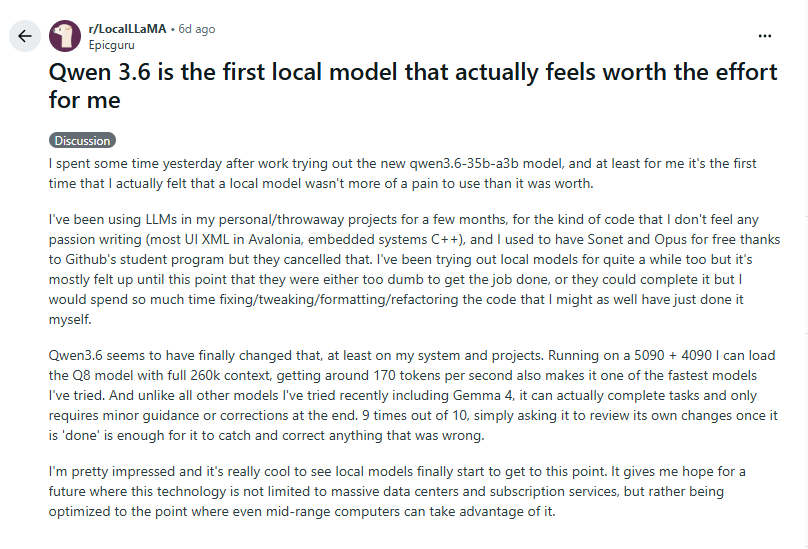Go back using the left arrow button

[x=25, y=36]
